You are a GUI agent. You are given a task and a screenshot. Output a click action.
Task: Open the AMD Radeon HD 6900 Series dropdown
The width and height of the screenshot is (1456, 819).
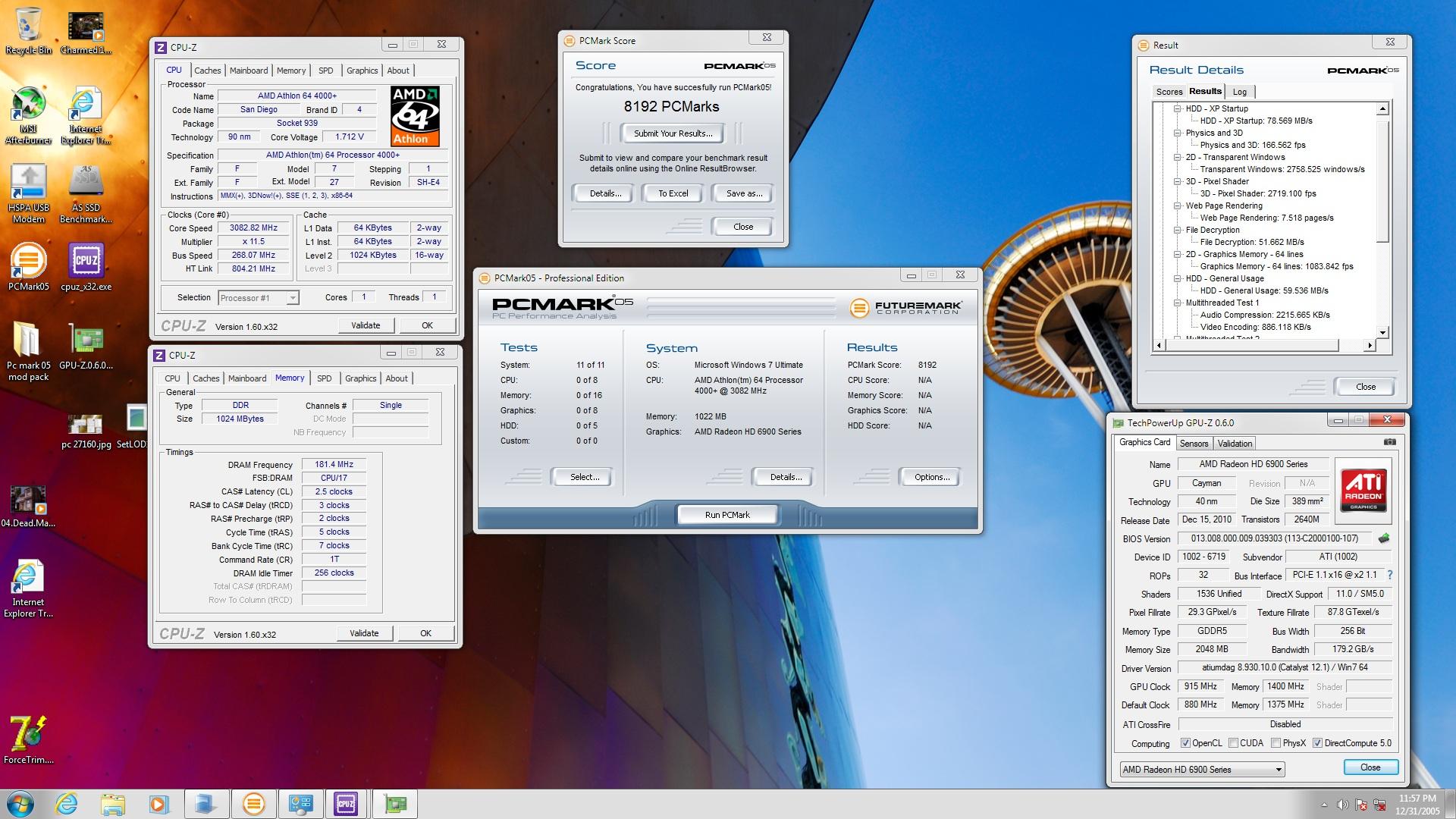tap(1202, 769)
